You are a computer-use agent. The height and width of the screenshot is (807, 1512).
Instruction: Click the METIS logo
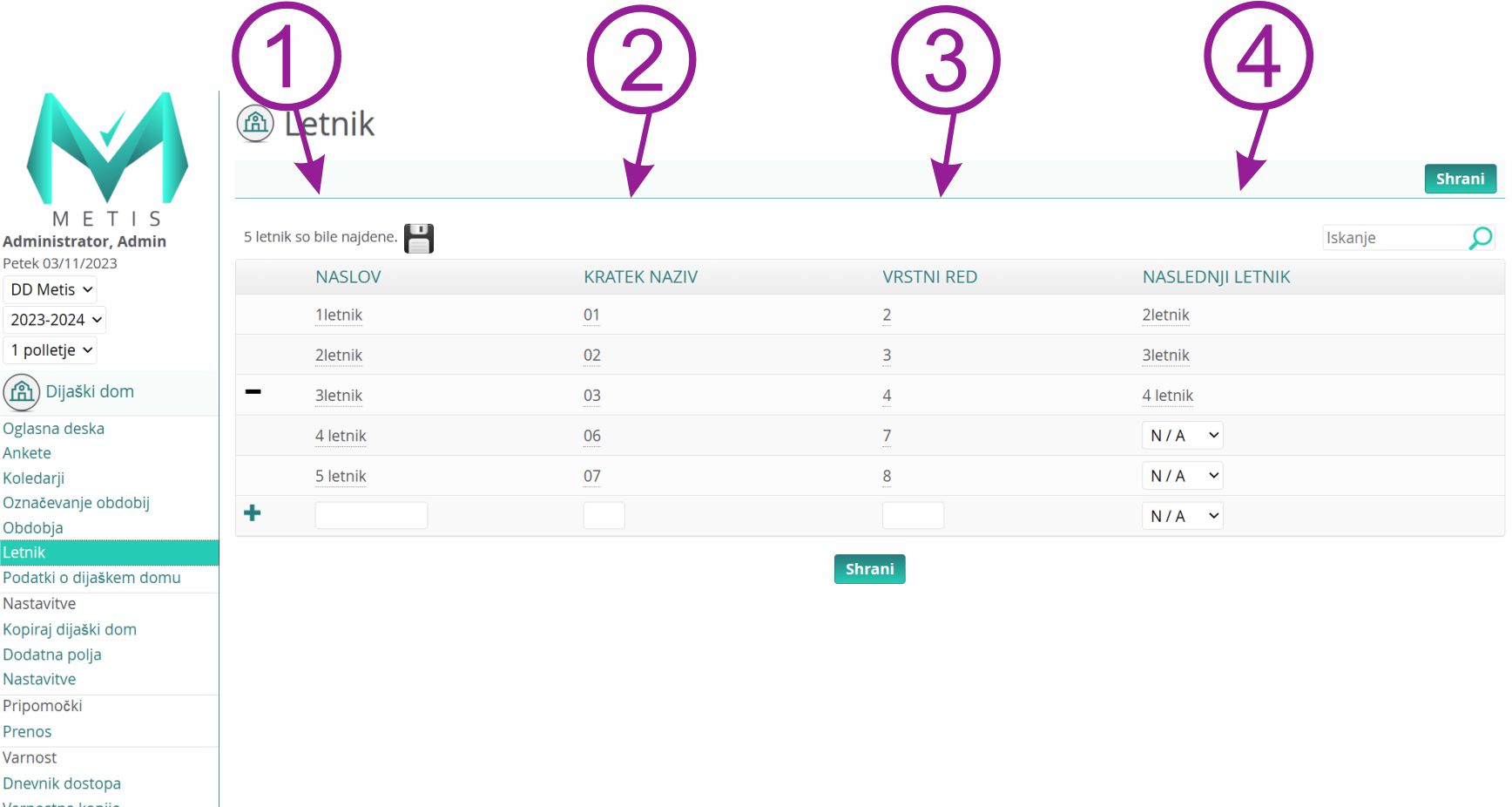coord(107,157)
